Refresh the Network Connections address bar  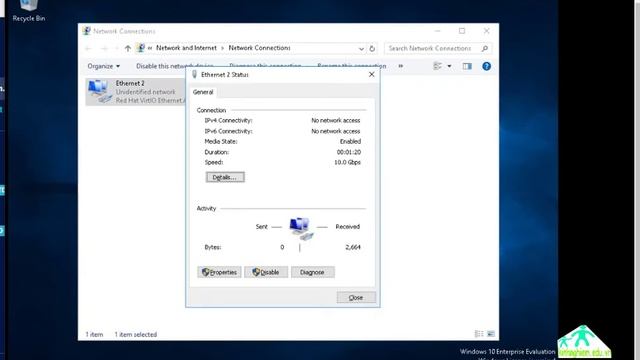point(372,49)
